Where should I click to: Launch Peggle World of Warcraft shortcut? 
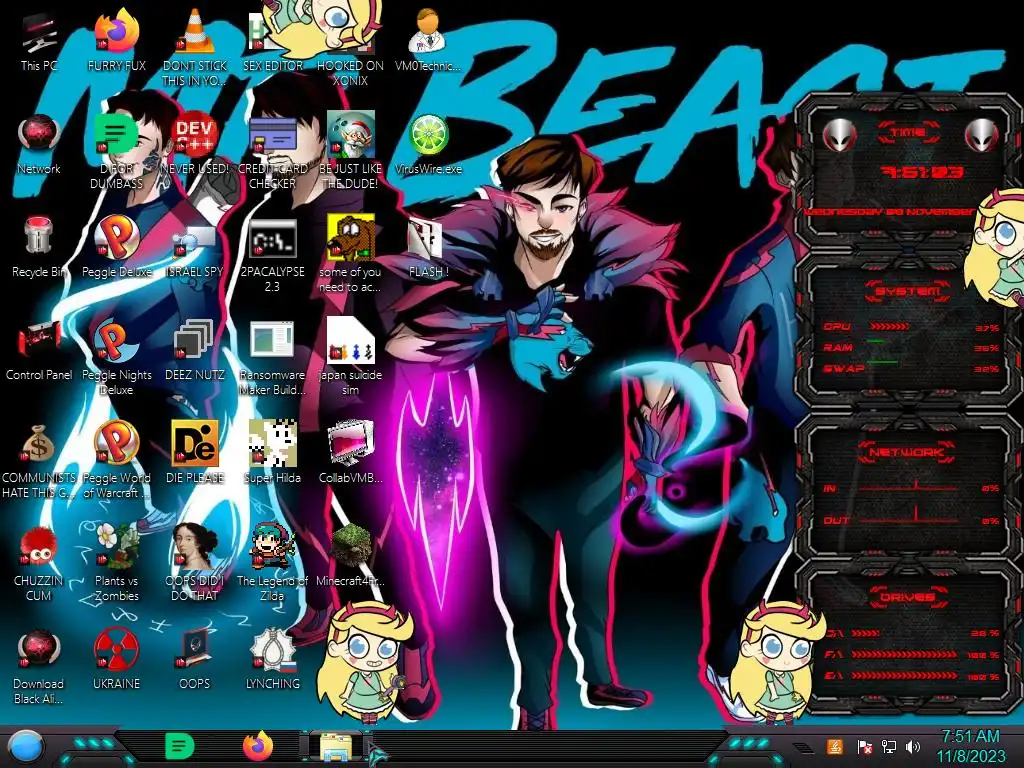(116, 444)
